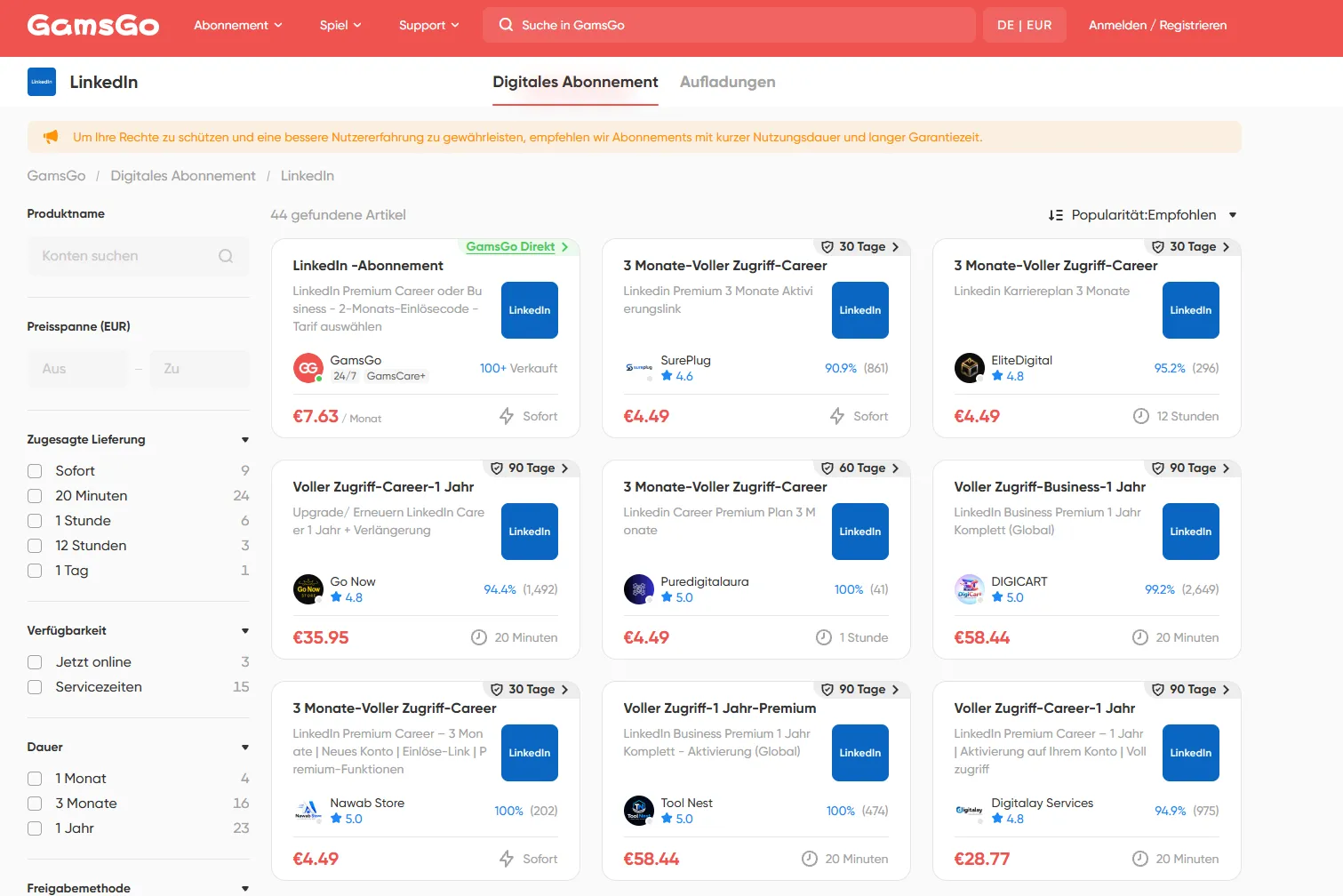Tick the 1 Monat duration checkbox
Image resolution: width=1343 pixels, height=896 pixels.
coord(35,779)
